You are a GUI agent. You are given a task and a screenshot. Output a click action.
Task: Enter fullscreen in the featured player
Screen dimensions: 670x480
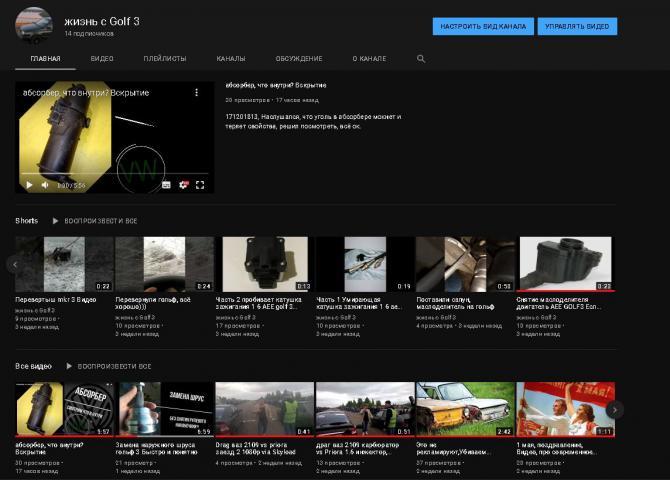pyautogui.click(x=200, y=185)
